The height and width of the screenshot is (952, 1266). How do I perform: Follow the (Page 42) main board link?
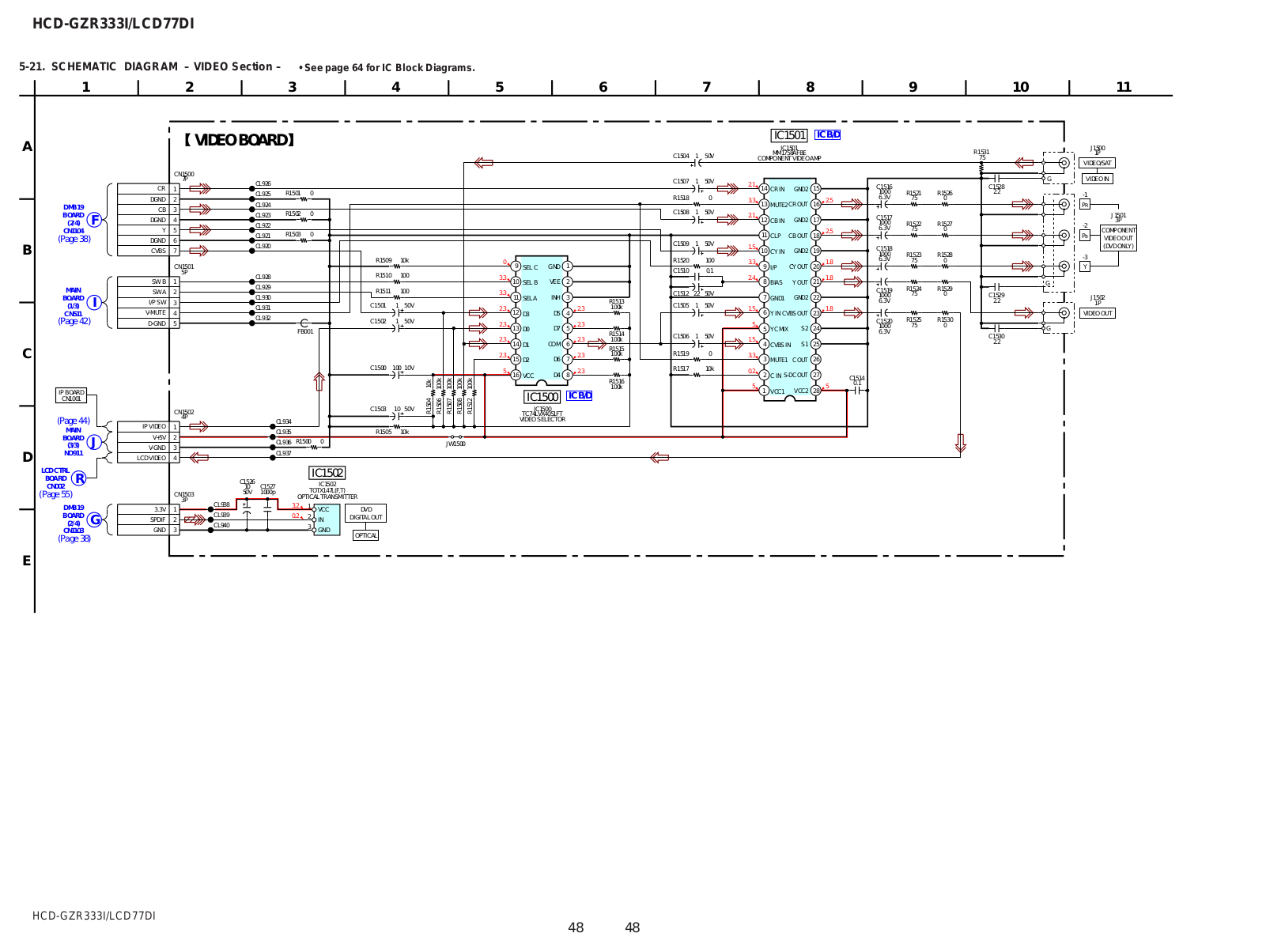pos(74,321)
